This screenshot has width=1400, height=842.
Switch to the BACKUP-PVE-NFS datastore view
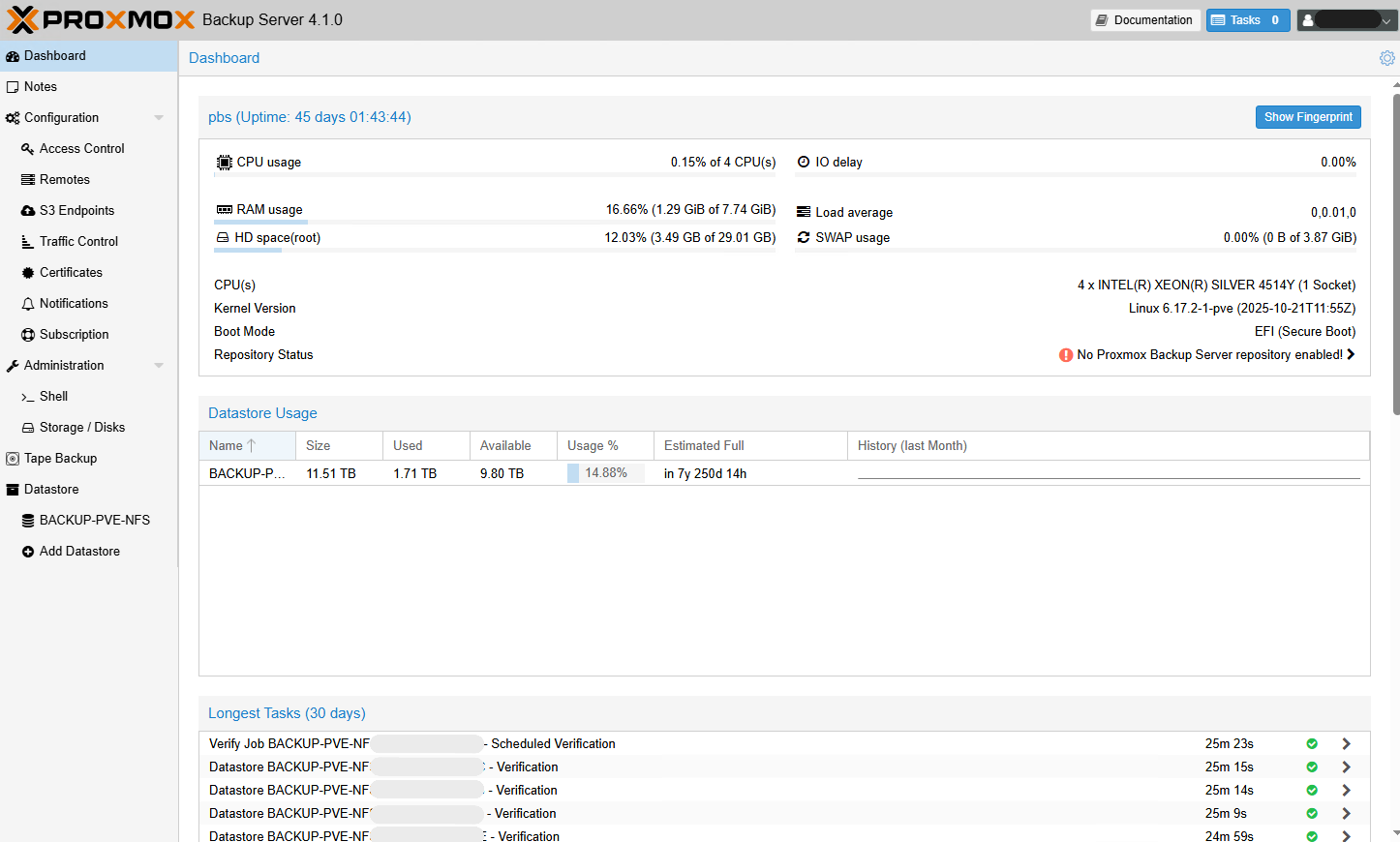pos(93,520)
